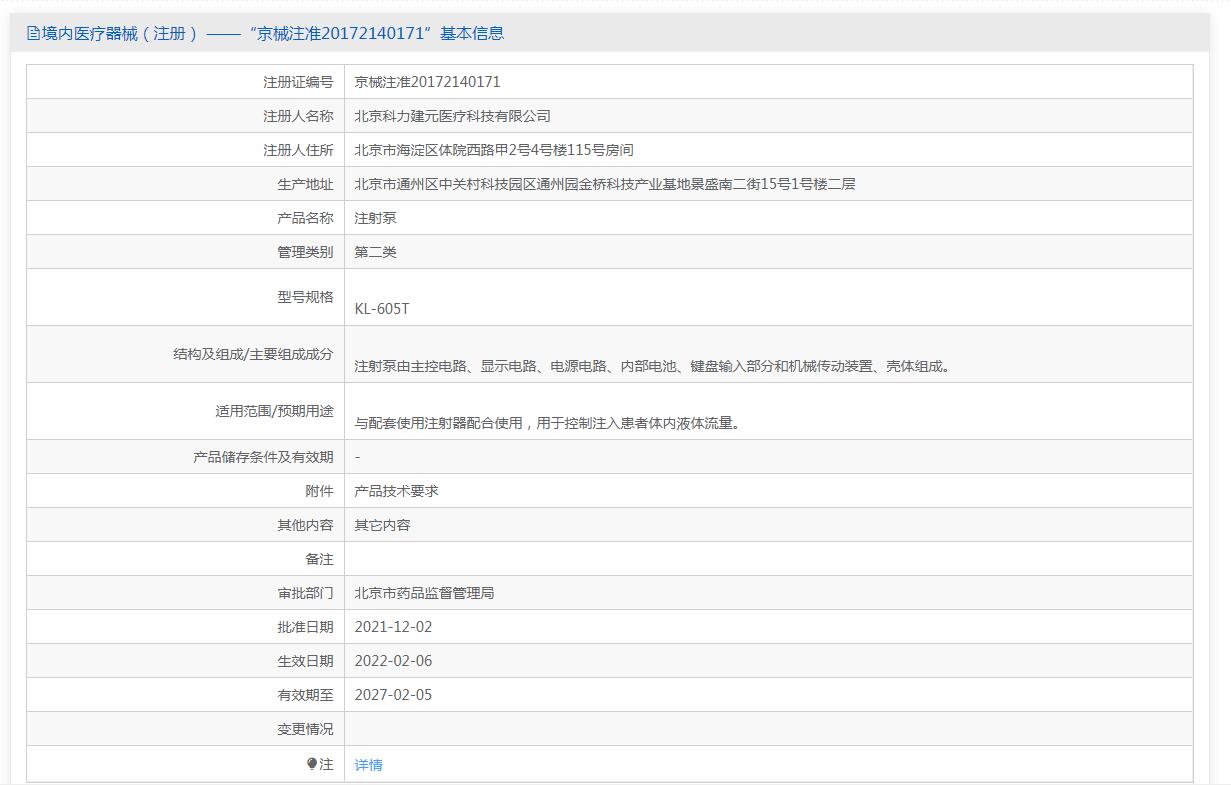The width and height of the screenshot is (1231, 785).
Task: Click structure description starting 注射泵由主控电路
Action: (x=654, y=366)
